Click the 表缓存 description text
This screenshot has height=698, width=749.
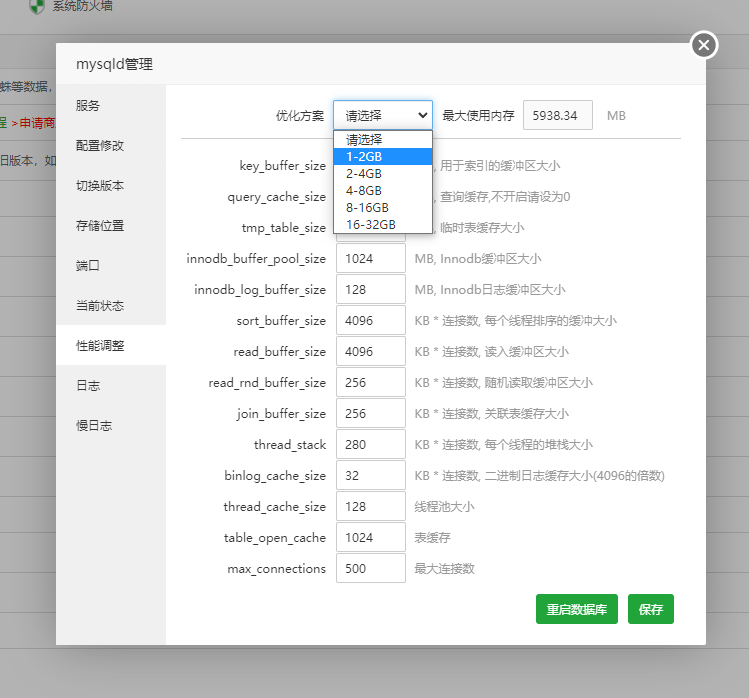coord(432,537)
